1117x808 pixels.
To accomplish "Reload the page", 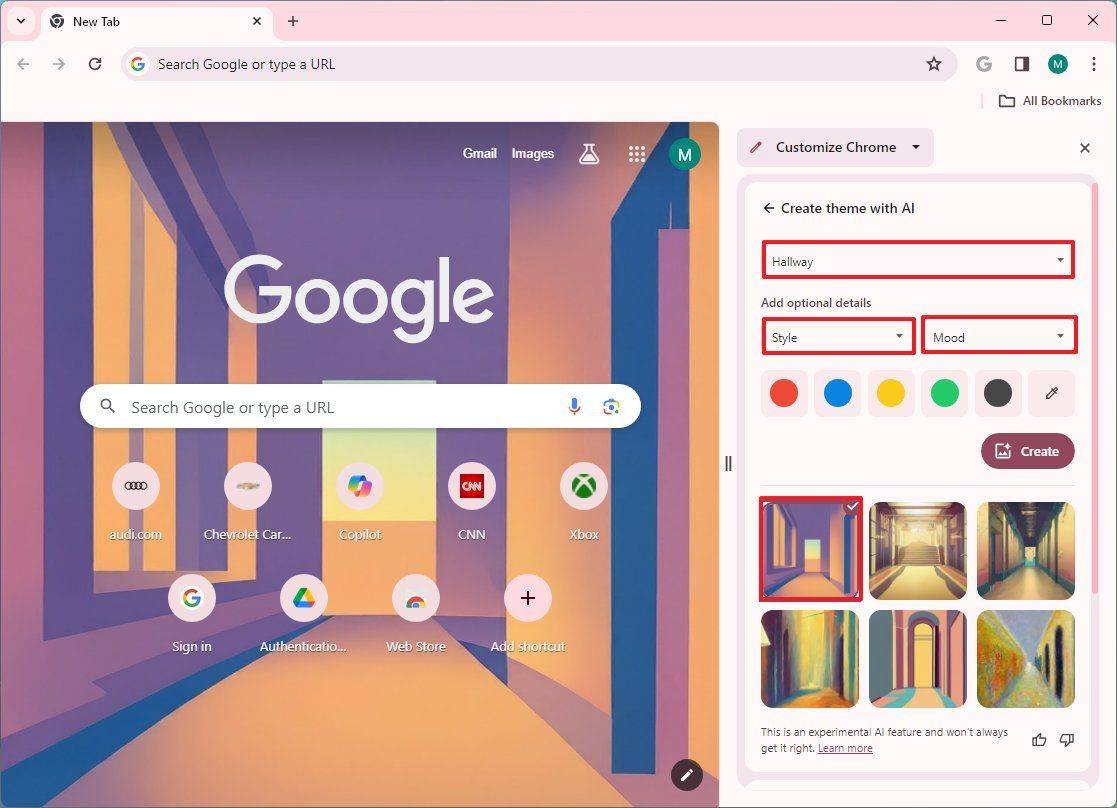I will (95, 64).
